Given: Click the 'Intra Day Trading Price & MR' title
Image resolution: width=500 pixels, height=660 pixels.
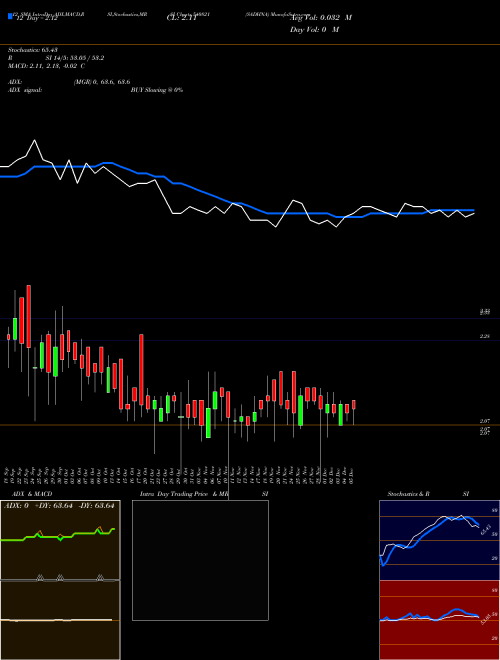Looking at the screenshot, I should [x=184, y=494].
